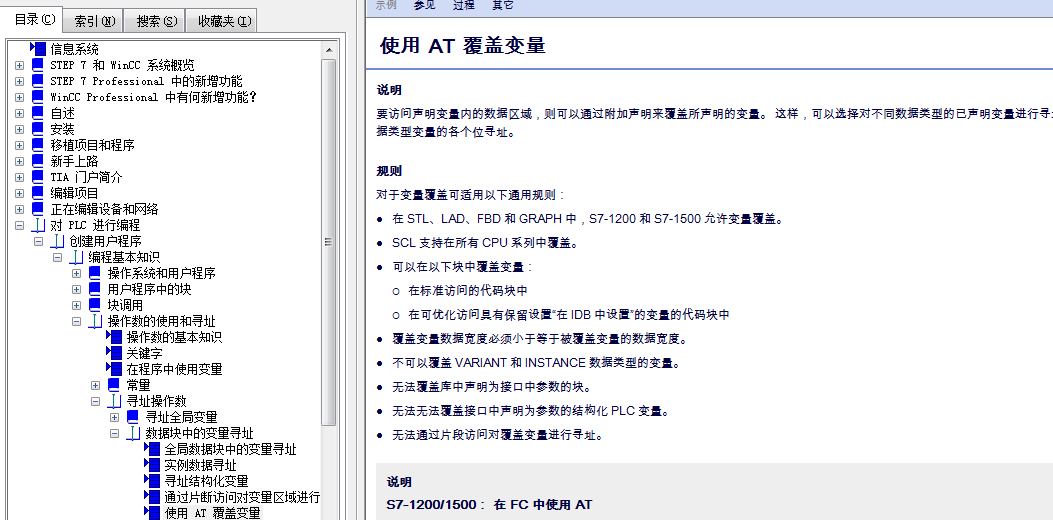The width and height of the screenshot is (1053, 520).
Task: Click book icon beside 操作系统和用户程序
Action: [95, 273]
